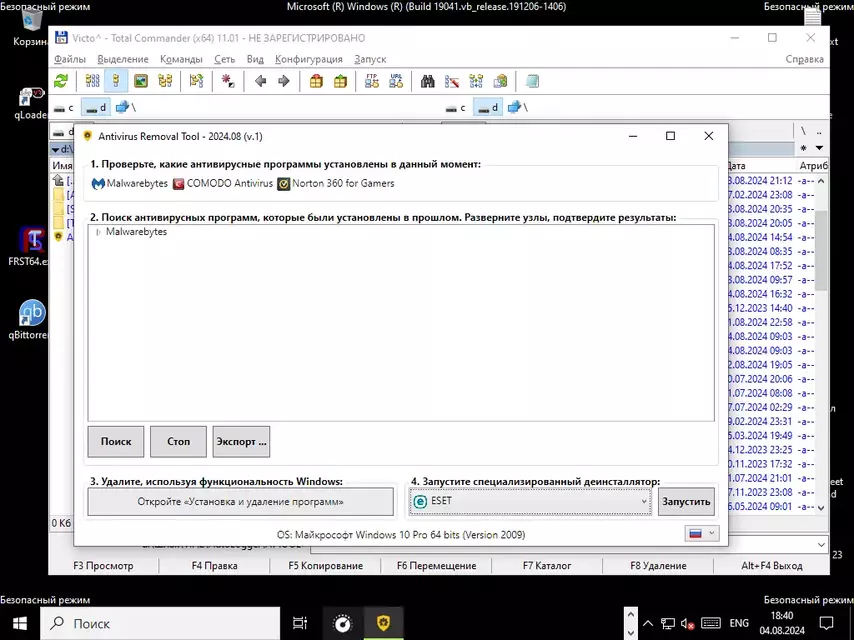Click COMODO Antivirus in installed list
Viewport: 854px width, 640px height.
coord(223,184)
